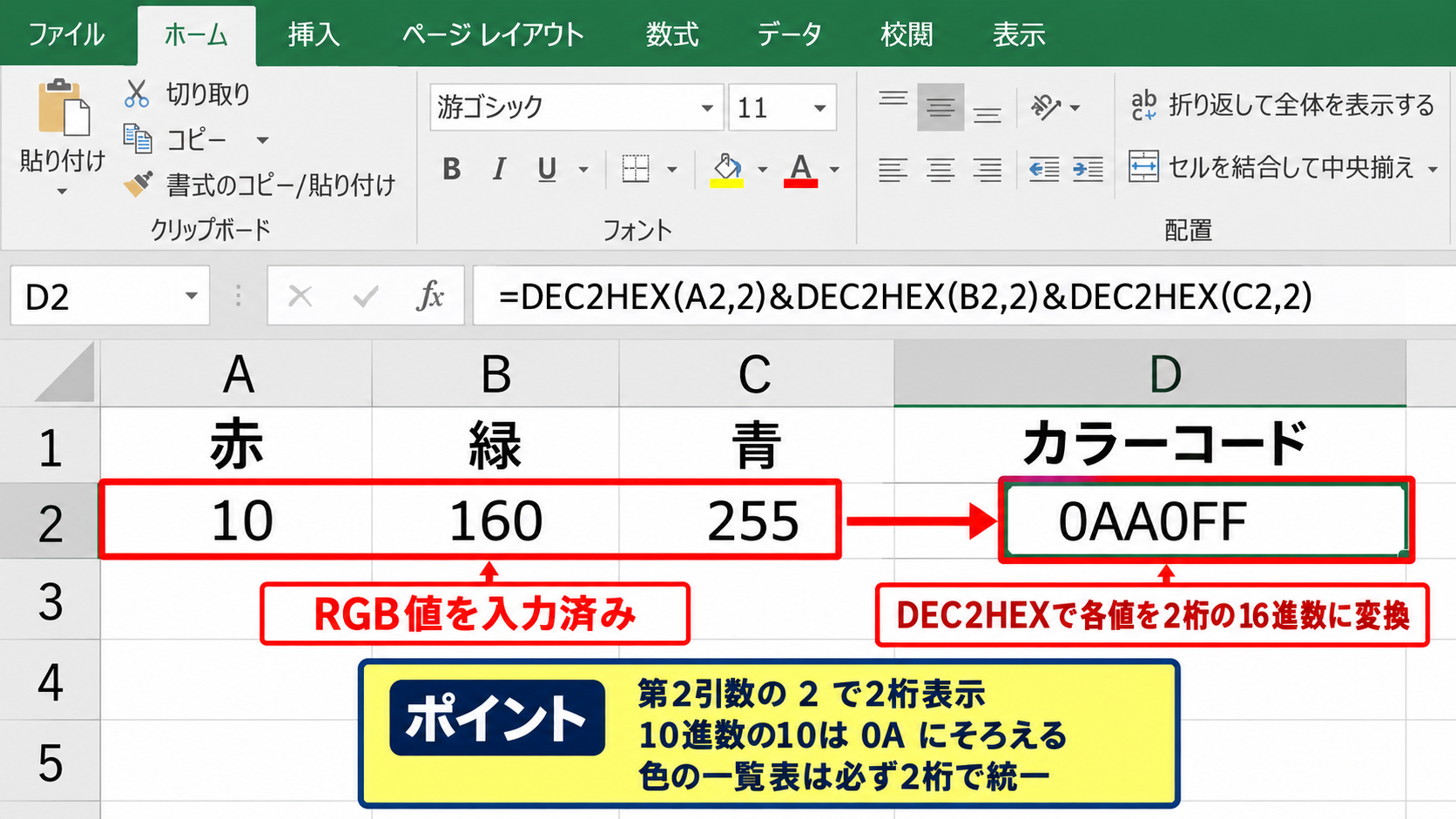This screenshot has height=819, width=1456.
Task: Open the font size 11 dropdown
Action: pos(819,108)
